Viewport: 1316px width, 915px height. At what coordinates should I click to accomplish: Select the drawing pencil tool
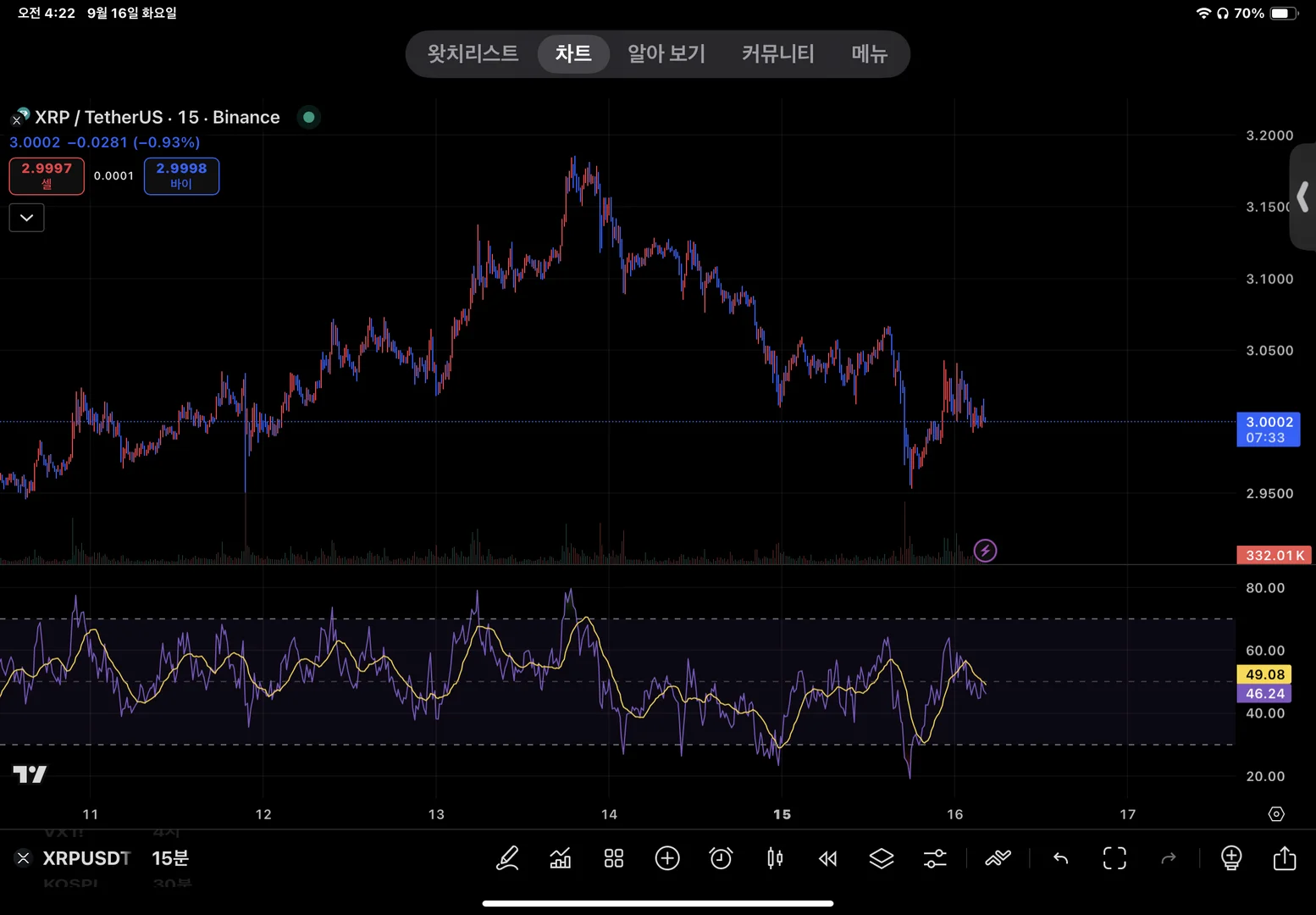click(x=507, y=858)
